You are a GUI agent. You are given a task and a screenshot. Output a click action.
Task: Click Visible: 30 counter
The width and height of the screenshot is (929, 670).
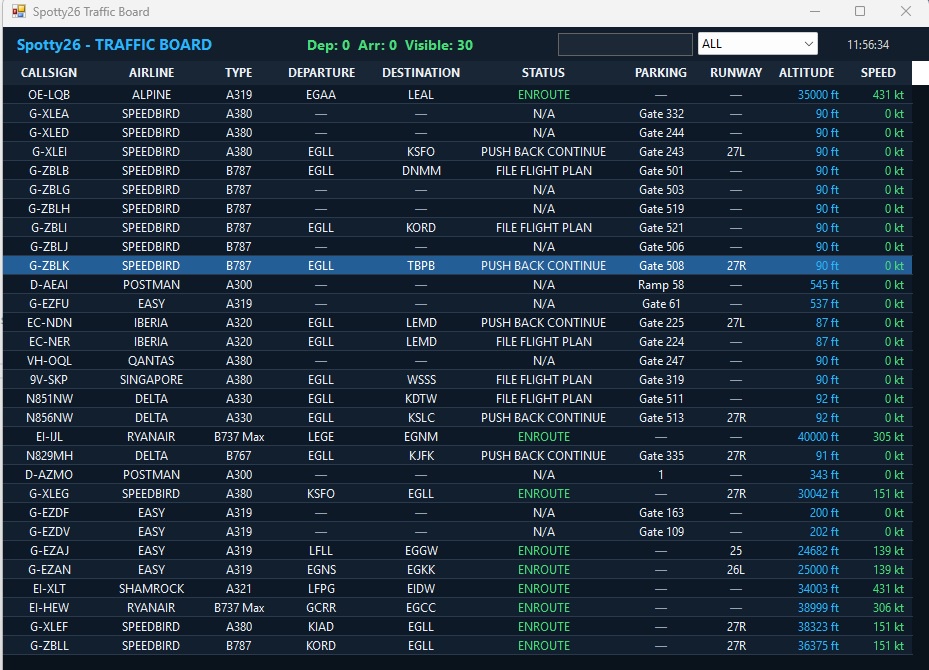click(x=439, y=45)
